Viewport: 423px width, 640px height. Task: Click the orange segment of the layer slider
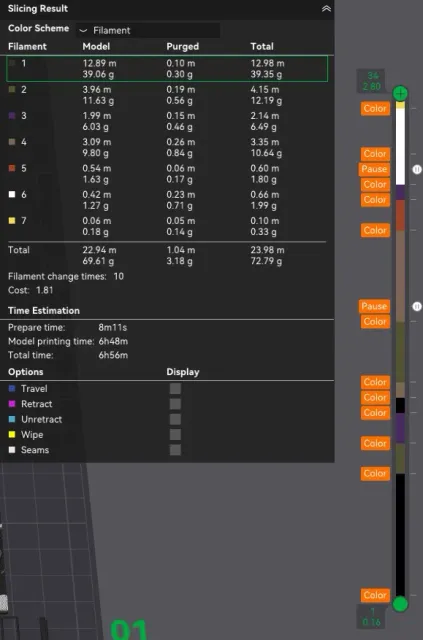400,215
